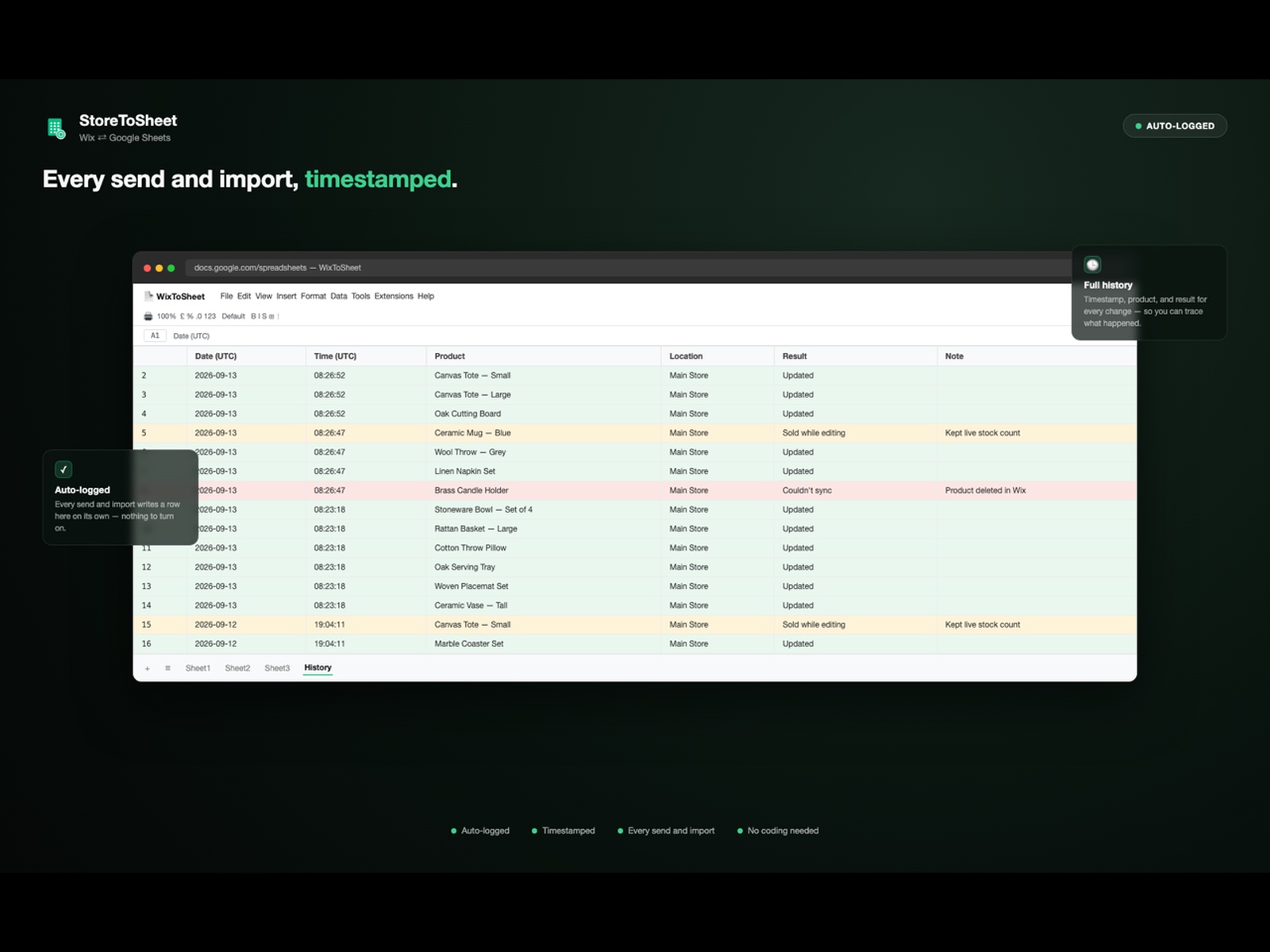Select row header 5
This screenshot has width=1270, height=952.
[160, 433]
